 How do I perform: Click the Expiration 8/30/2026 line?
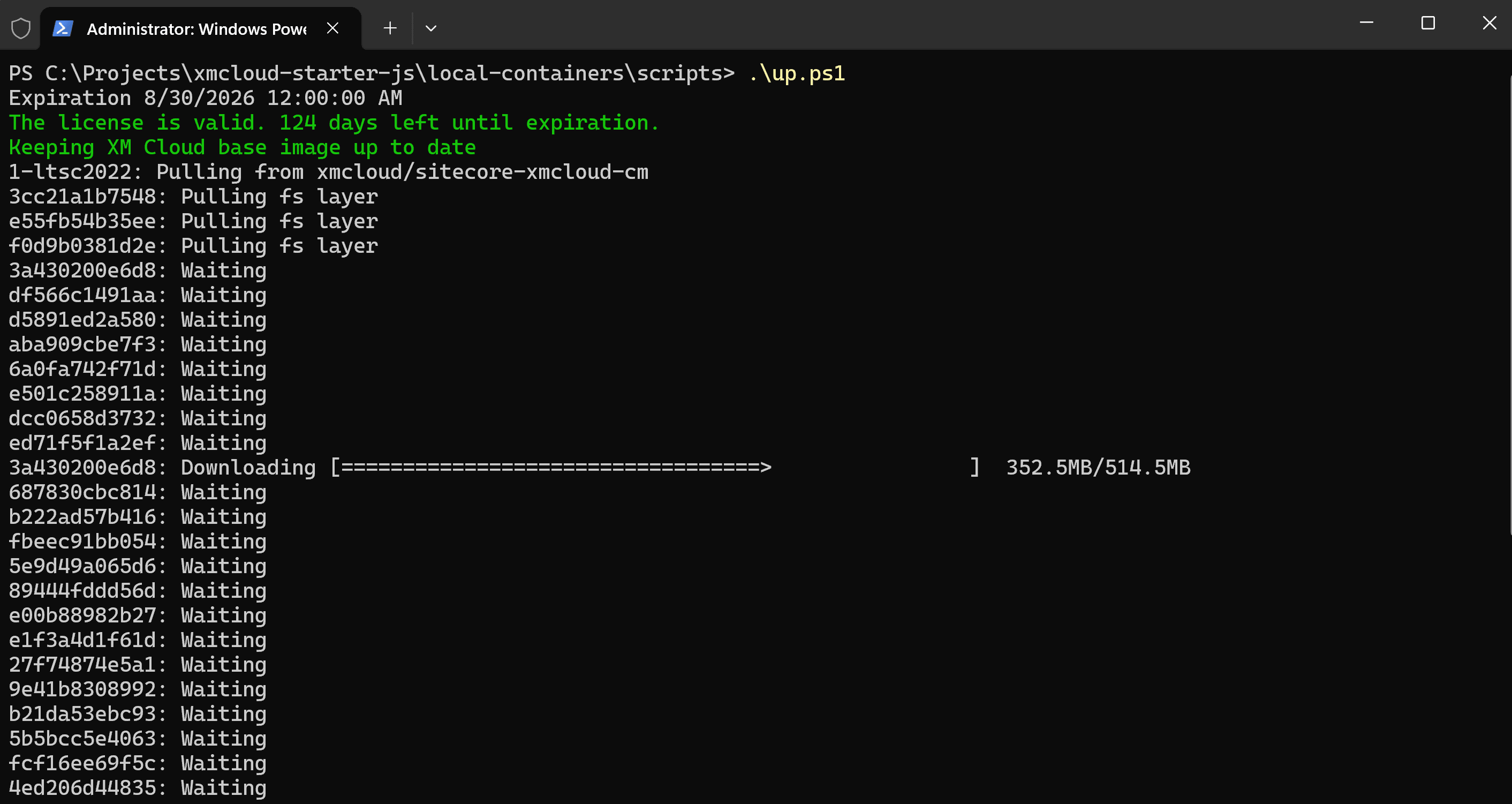[x=206, y=98]
